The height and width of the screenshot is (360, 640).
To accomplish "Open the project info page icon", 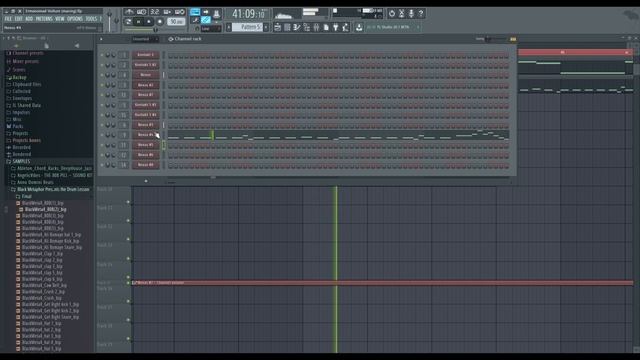I will (x=326, y=27).
